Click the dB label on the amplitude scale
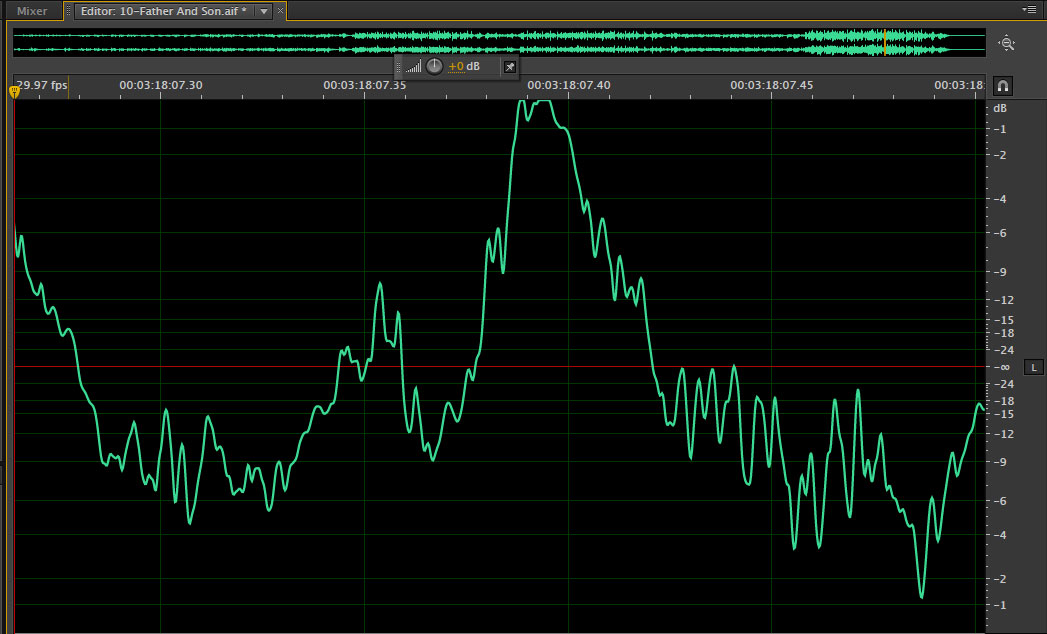 point(999,108)
